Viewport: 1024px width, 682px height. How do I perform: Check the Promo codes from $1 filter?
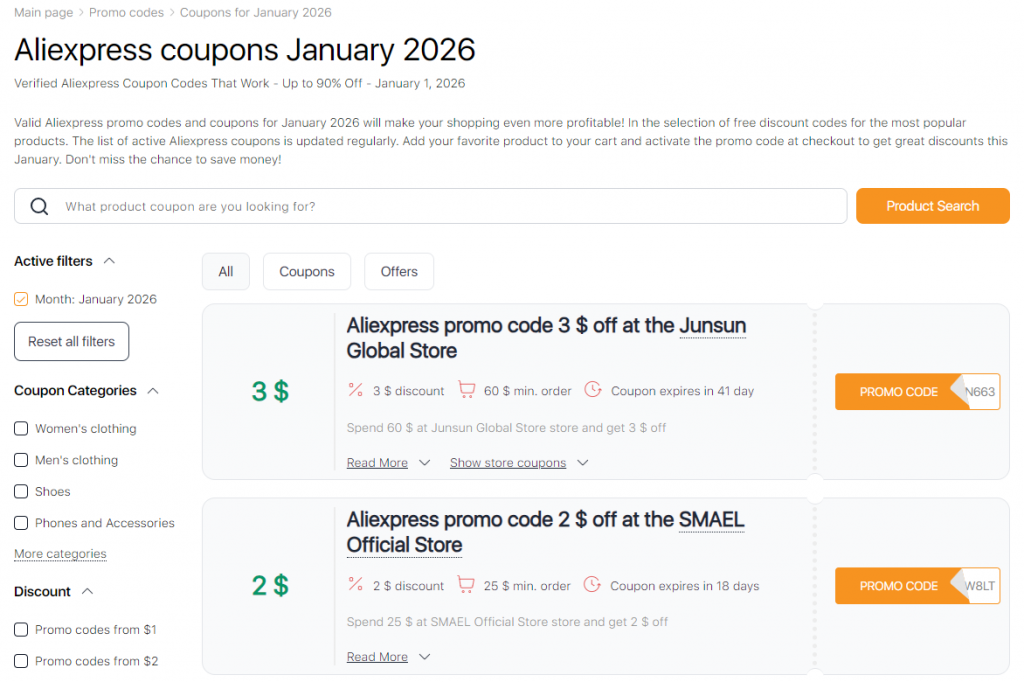pyautogui.click(x=21, y=629)
